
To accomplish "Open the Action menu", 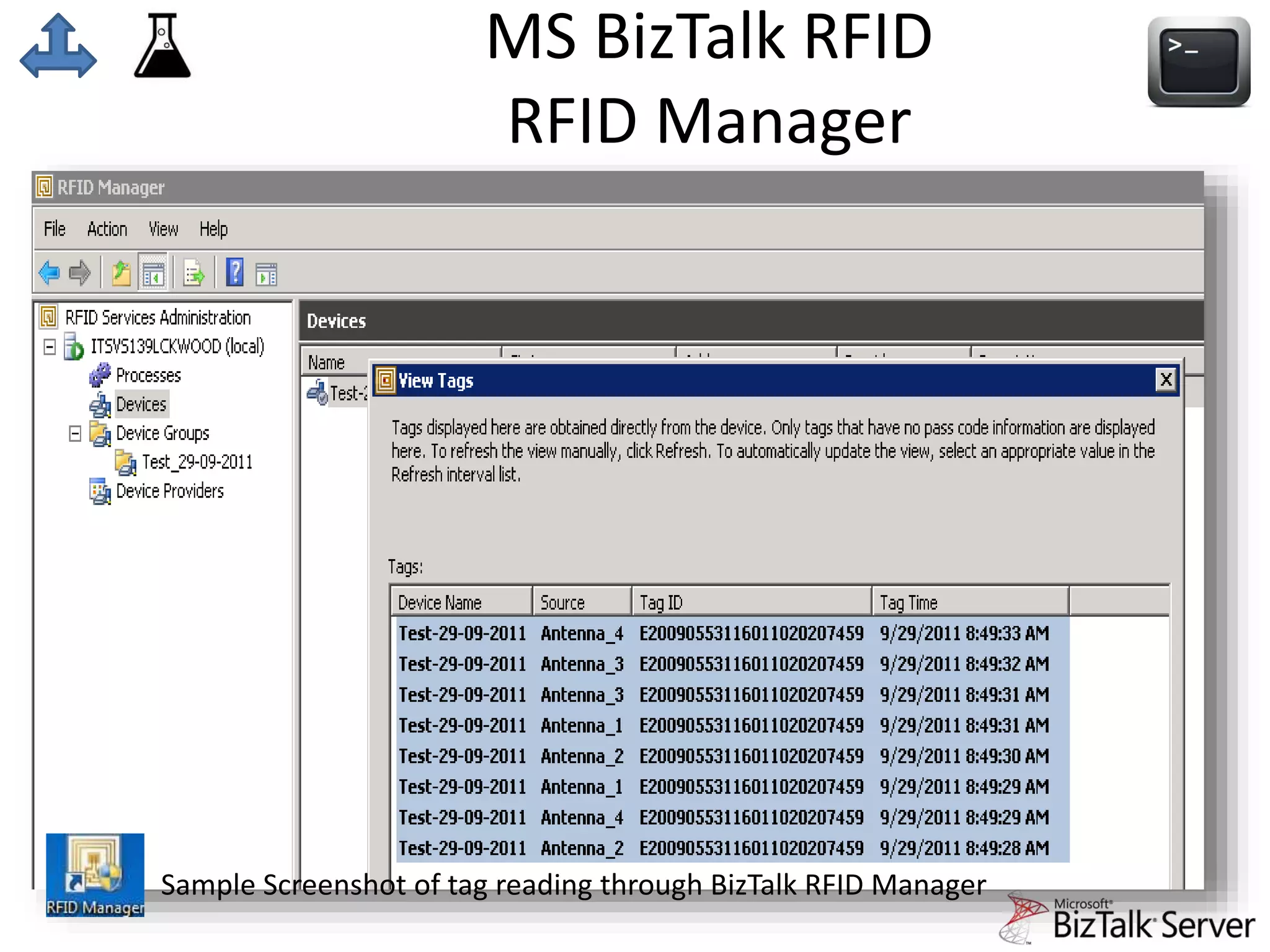I will click(x=107, y=229).
